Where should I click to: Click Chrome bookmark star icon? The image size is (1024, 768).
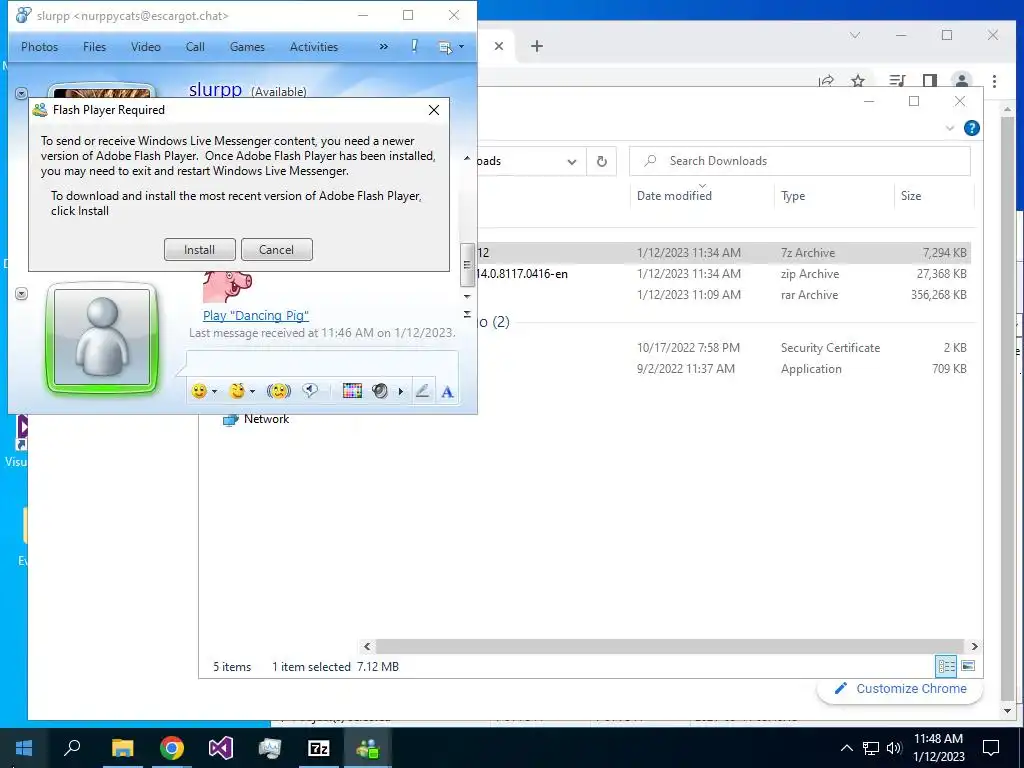[858, 81]
